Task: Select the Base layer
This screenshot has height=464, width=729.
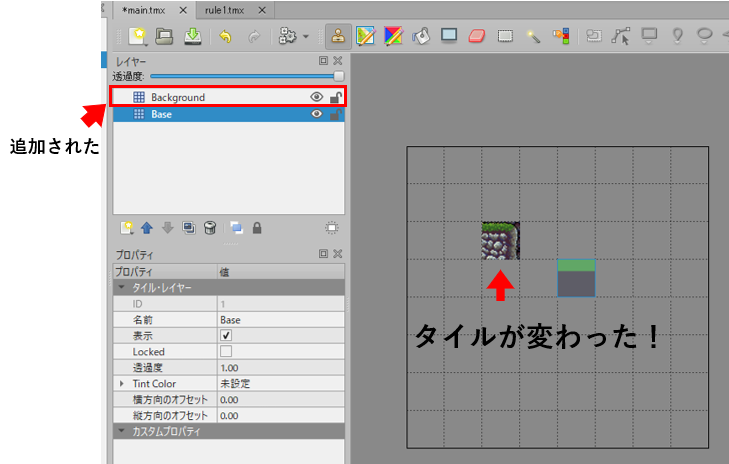Action: tap(229, 114)
